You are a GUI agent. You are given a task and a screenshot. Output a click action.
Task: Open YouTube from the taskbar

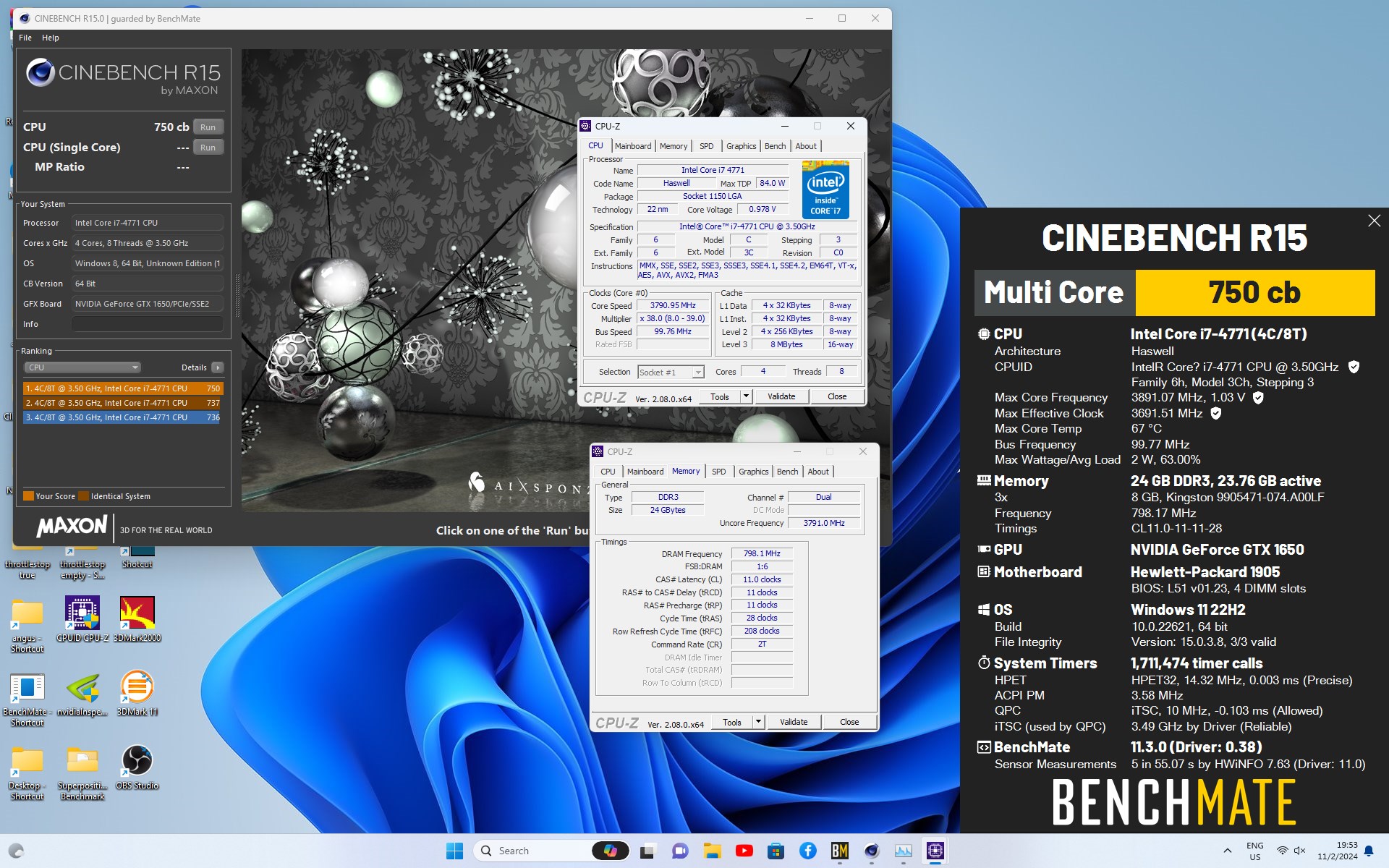(744, 851)
